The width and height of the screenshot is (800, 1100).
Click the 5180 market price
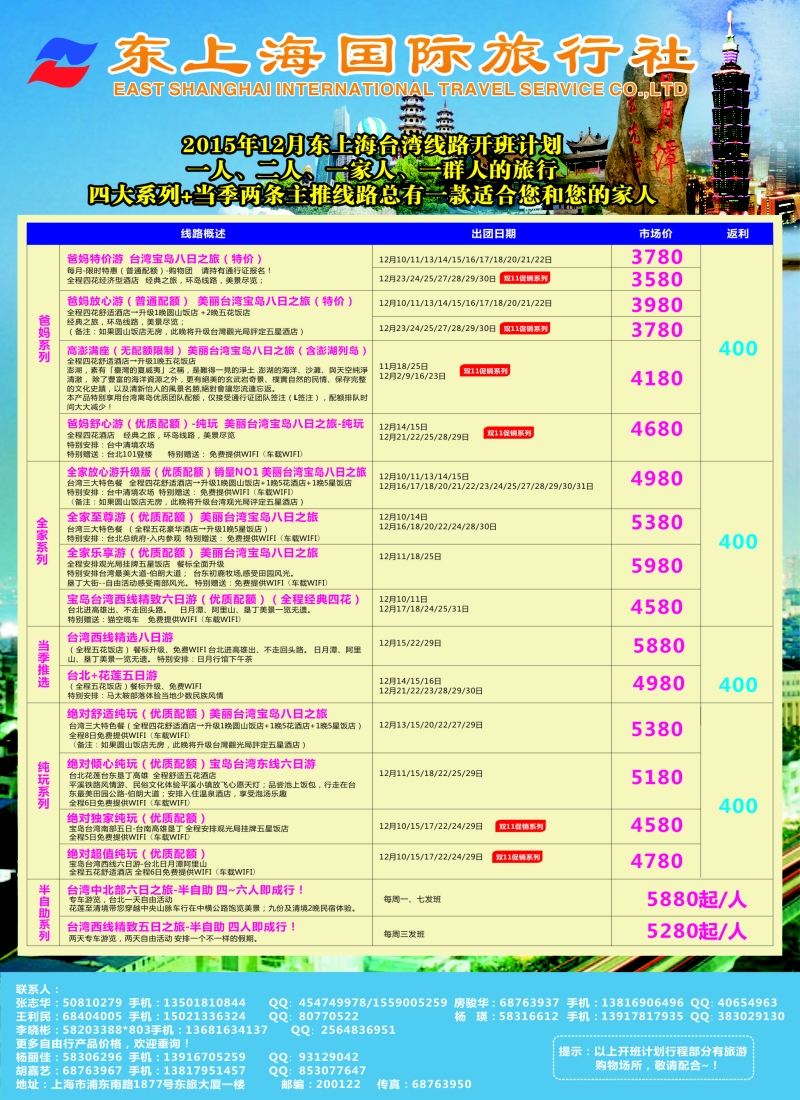tap(657, 777)
